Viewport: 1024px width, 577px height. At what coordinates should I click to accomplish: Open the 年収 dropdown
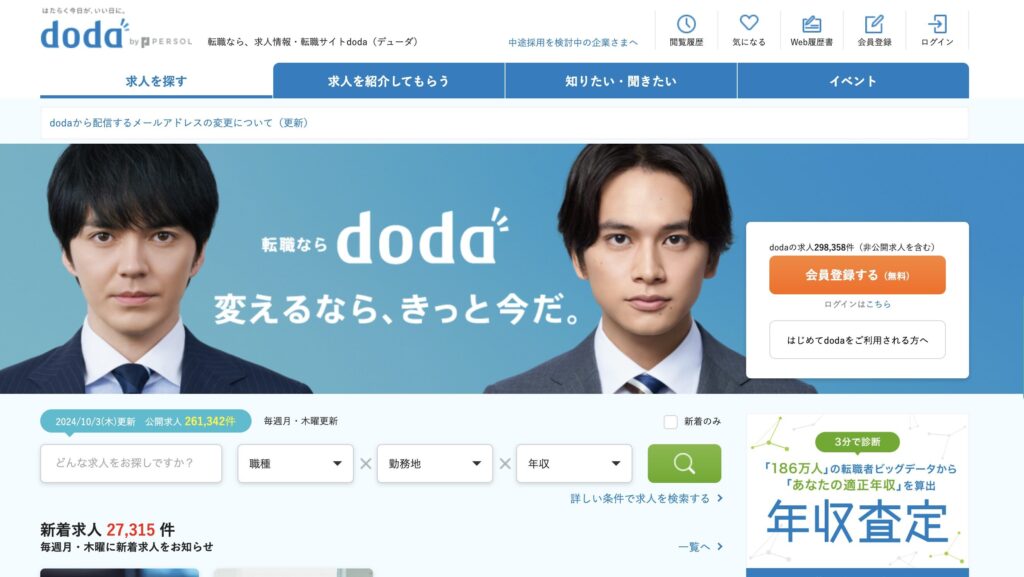click(x=574, y=463)
